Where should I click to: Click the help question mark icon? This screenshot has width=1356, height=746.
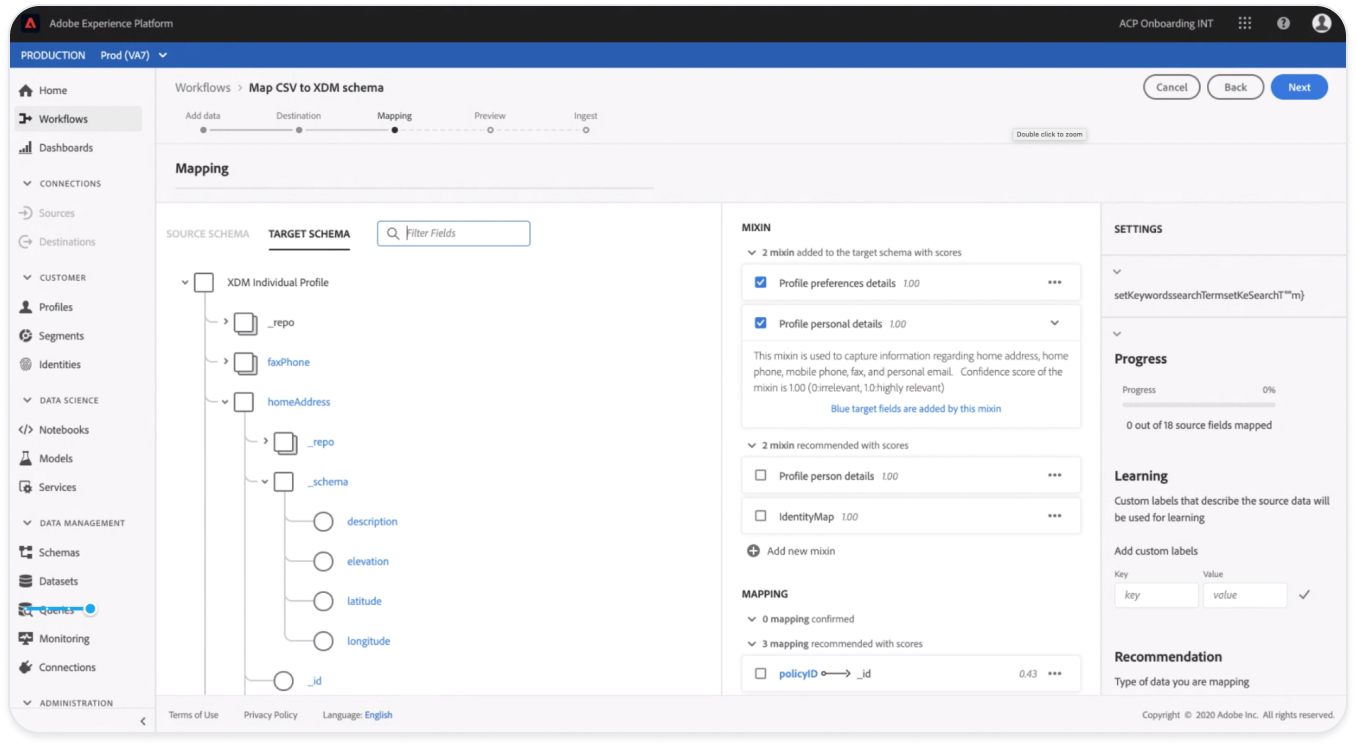point(1283,23)
